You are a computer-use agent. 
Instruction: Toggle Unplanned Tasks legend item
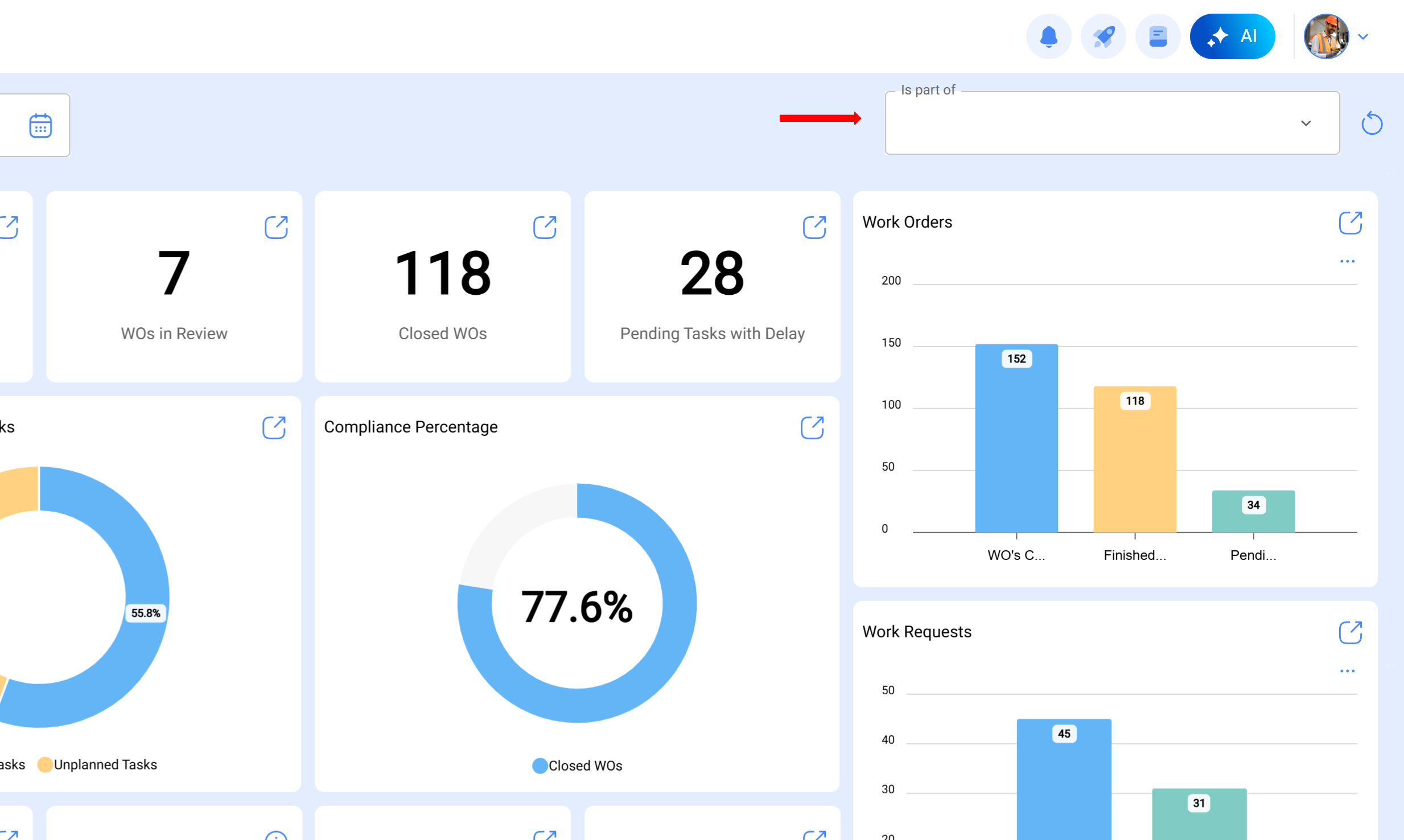(97, 764)
